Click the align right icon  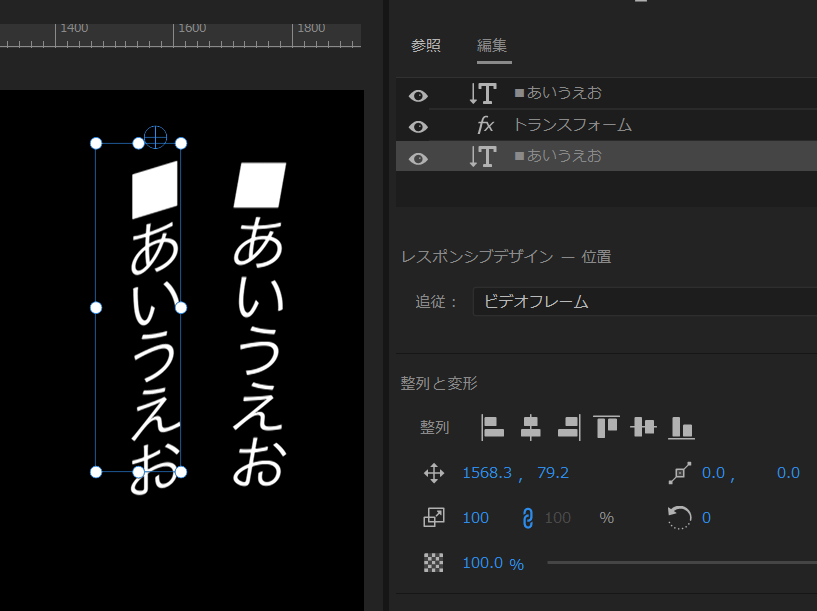[x=569, y=428]
